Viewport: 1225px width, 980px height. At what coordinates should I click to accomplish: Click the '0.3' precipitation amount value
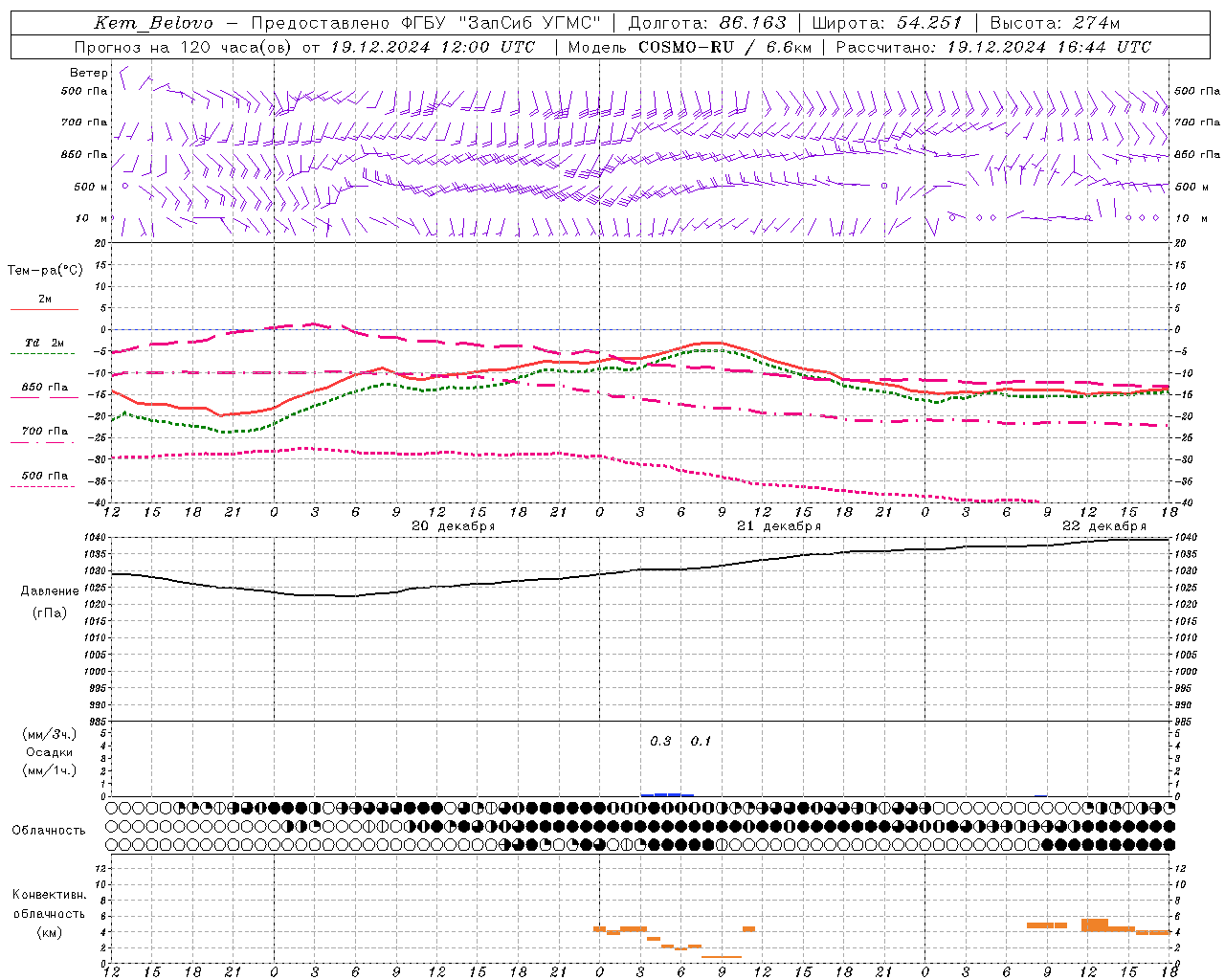point(660,742)
